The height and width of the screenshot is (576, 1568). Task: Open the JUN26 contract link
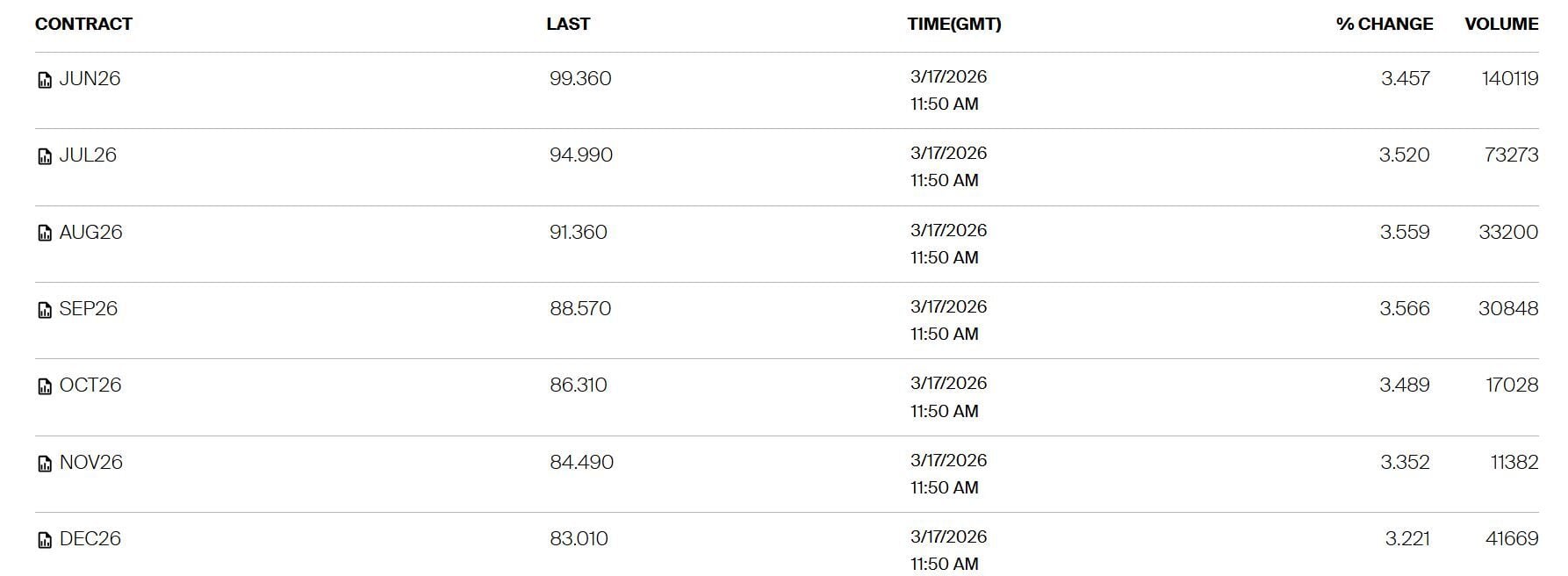[x=90, y=79]
